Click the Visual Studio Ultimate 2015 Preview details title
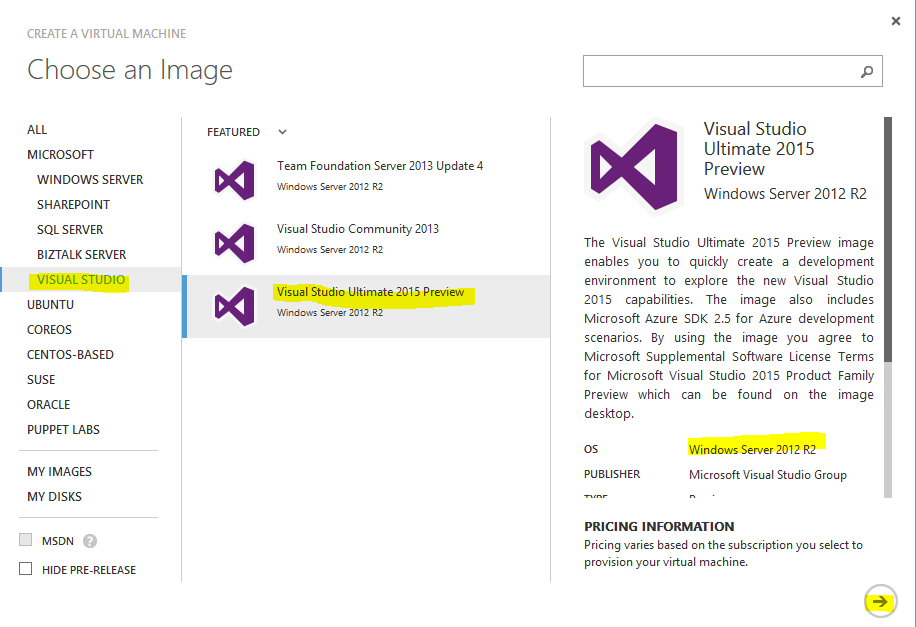This screenshot has height=627, width=916. [759, 149]
